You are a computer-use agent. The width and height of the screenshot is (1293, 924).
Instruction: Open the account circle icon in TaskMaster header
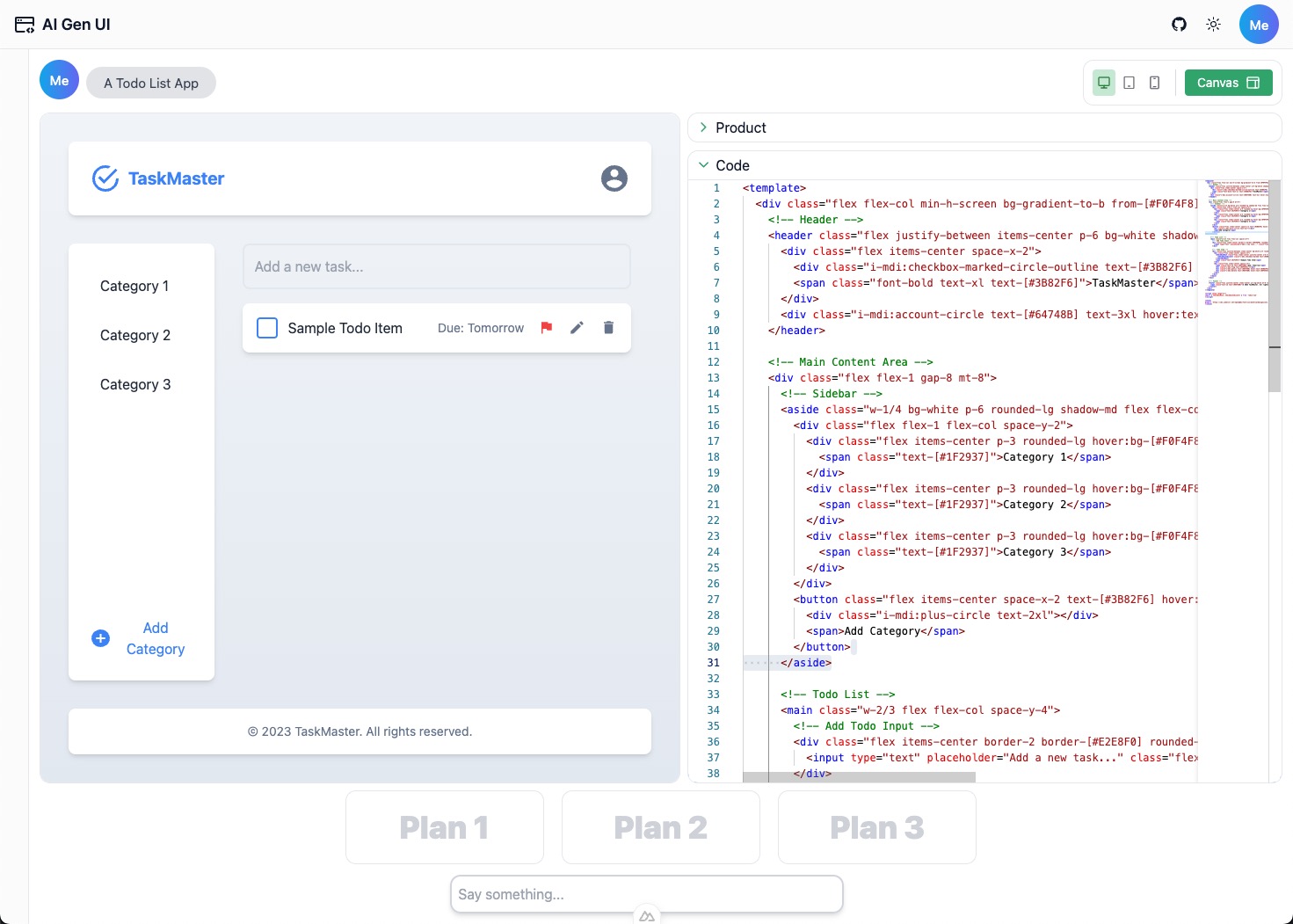pyautogui.click(x=614, y=178)
